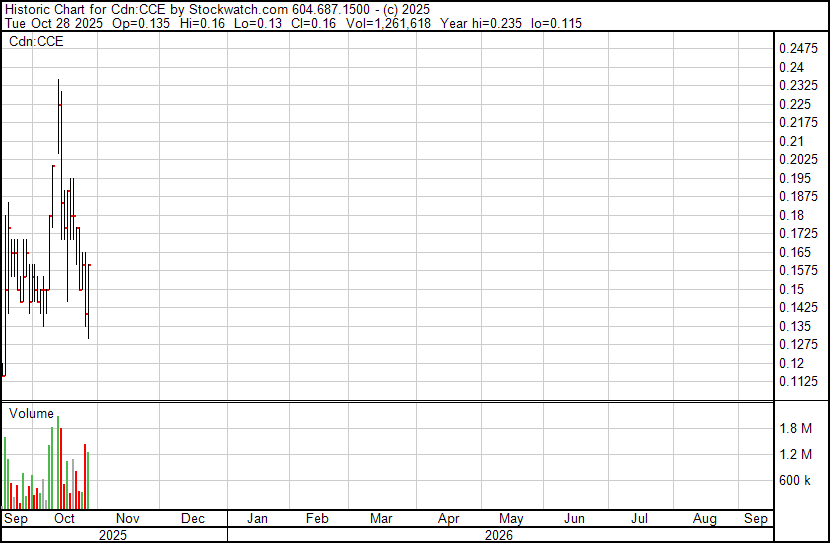
Task: Click the Apr month label
Action: tap(448, 518)
